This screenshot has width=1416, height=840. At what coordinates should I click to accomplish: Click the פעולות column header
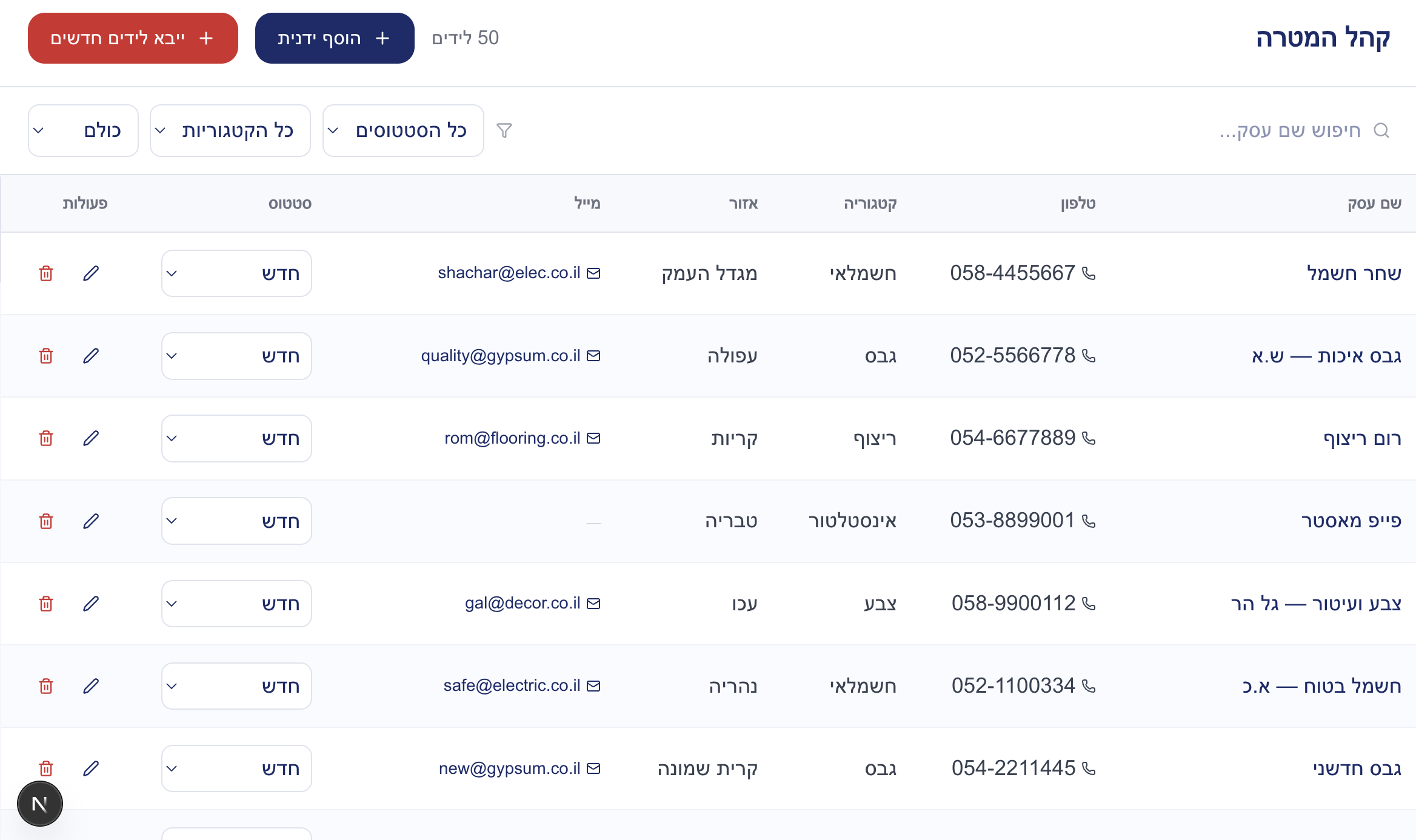pos(85,204)
